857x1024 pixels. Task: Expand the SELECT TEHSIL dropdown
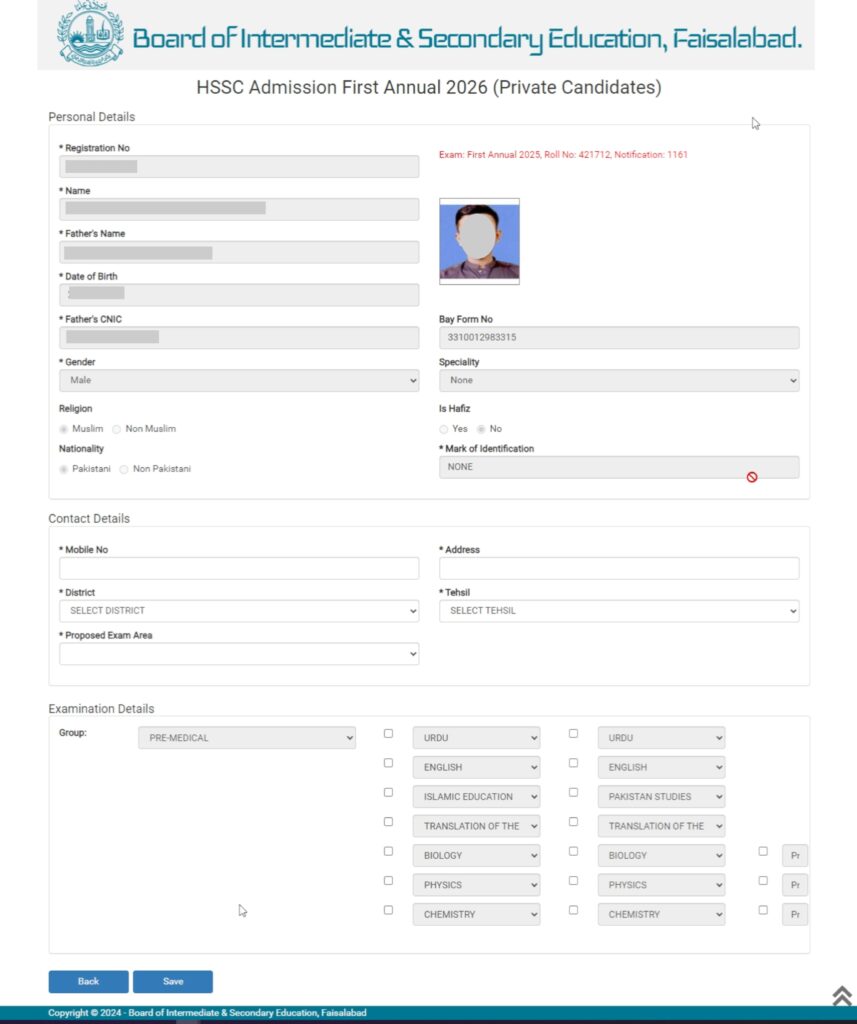[619, 611]
